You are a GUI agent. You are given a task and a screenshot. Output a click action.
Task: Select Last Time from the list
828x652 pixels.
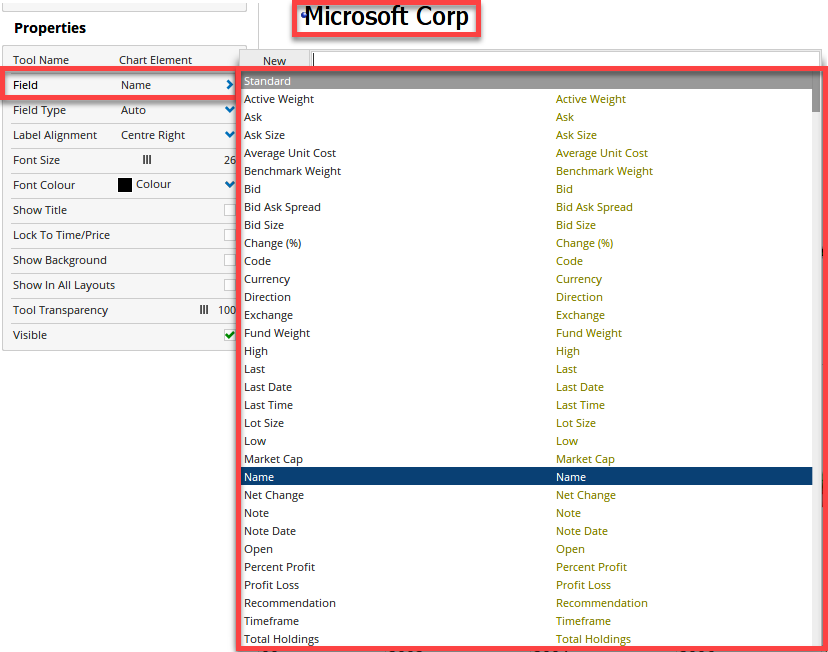click(x=526, y=405)
